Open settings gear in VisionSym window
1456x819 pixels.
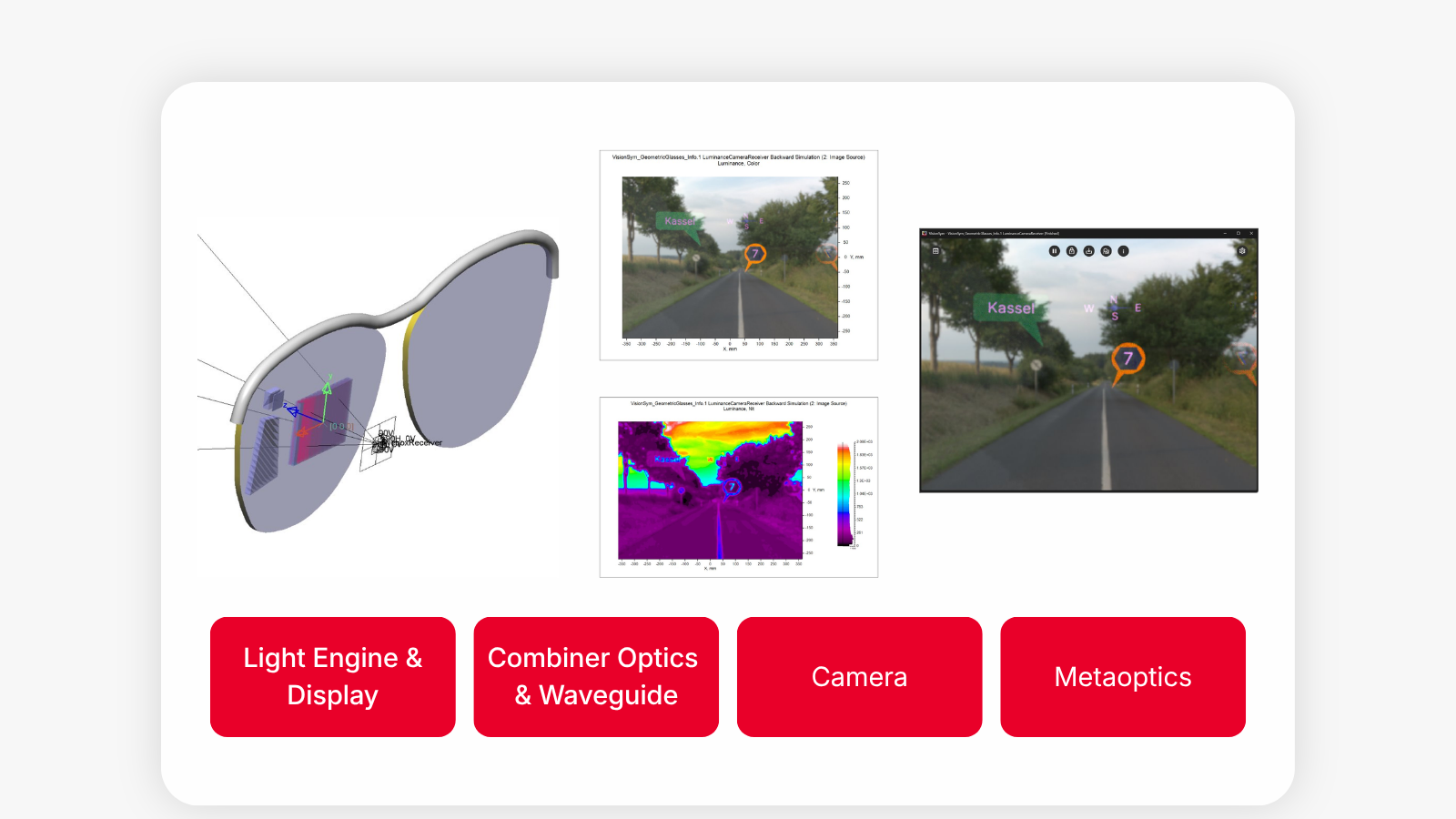(1242, 251)
